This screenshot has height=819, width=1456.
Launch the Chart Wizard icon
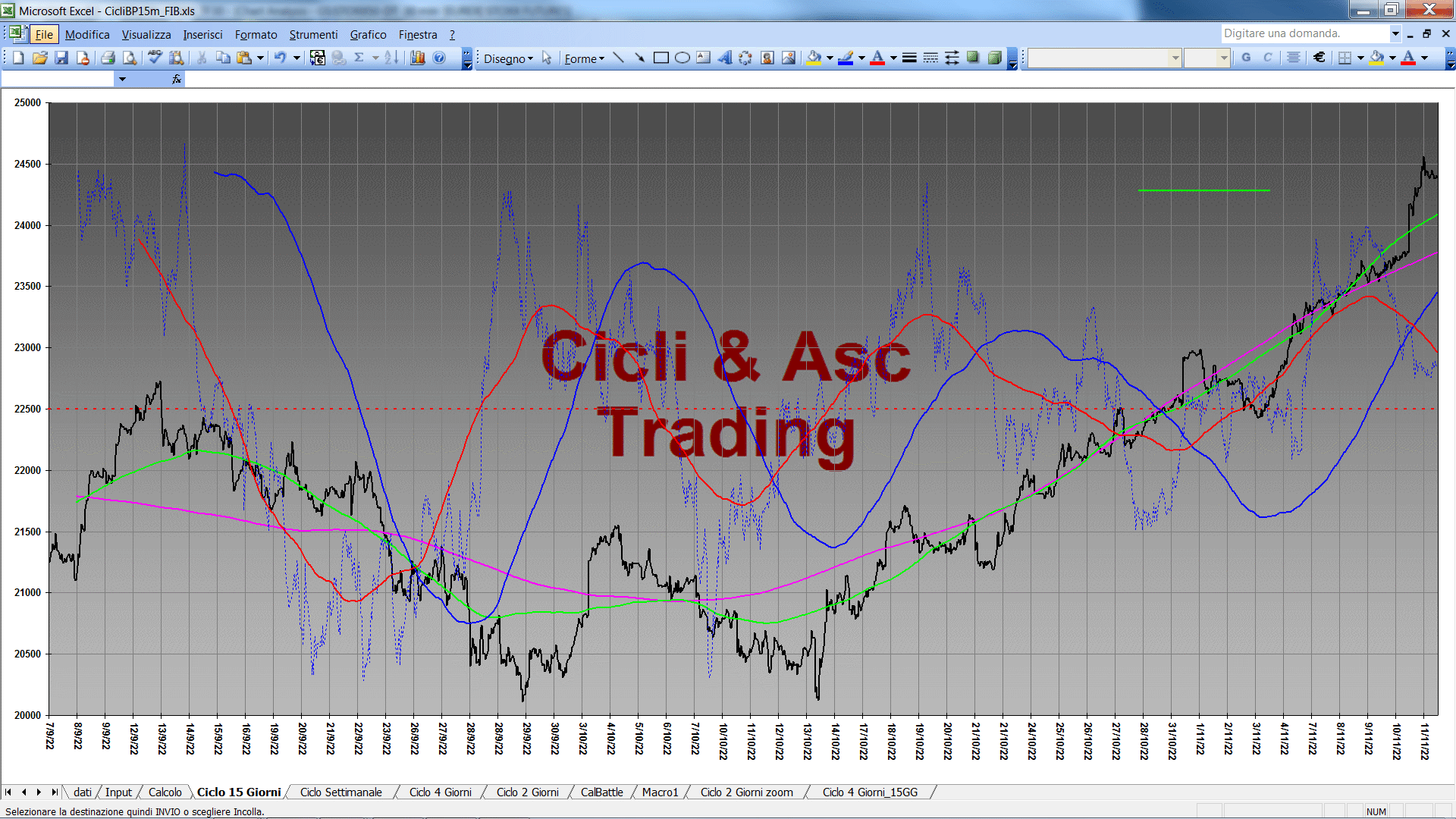417,58
